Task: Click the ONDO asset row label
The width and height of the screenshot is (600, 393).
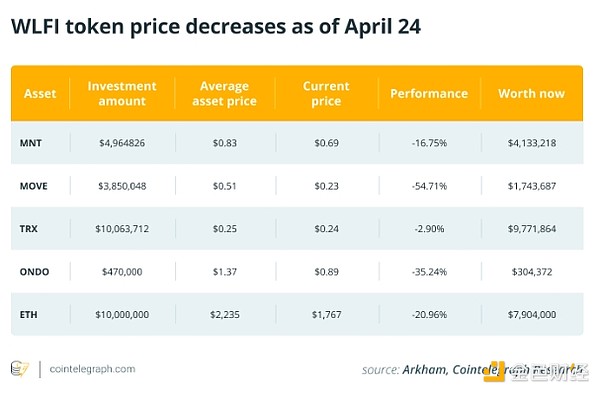Action: 34,272
